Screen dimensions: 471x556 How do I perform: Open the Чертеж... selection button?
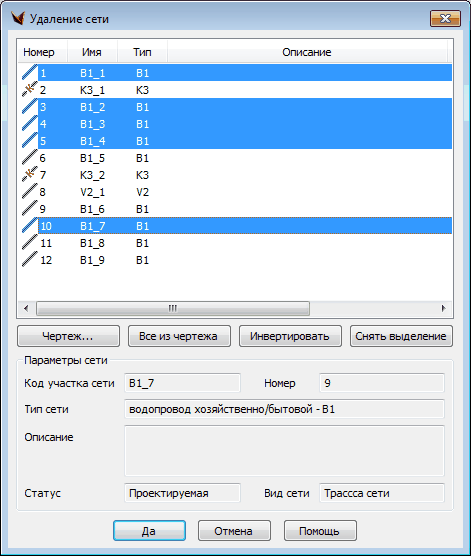[68, 336]
